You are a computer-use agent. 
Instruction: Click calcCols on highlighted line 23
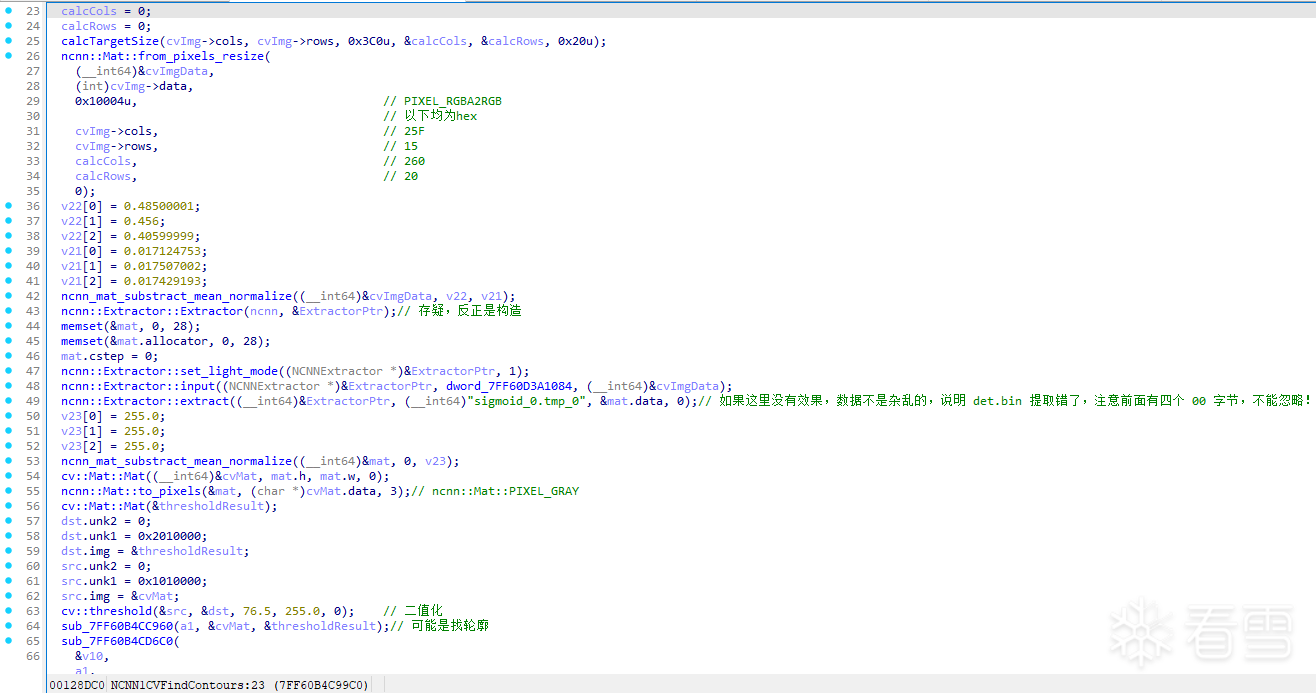[89, 11]
